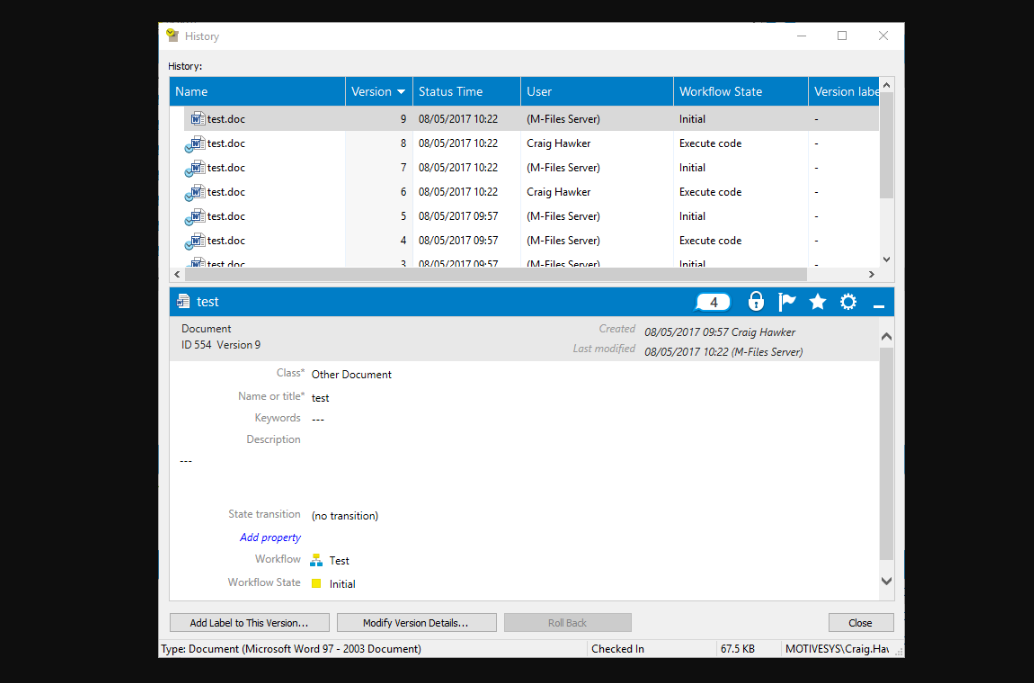The height and width of the screenshot is (683, 1034).
Task: Click Add Label to This Version button
Action: [248, 622]
